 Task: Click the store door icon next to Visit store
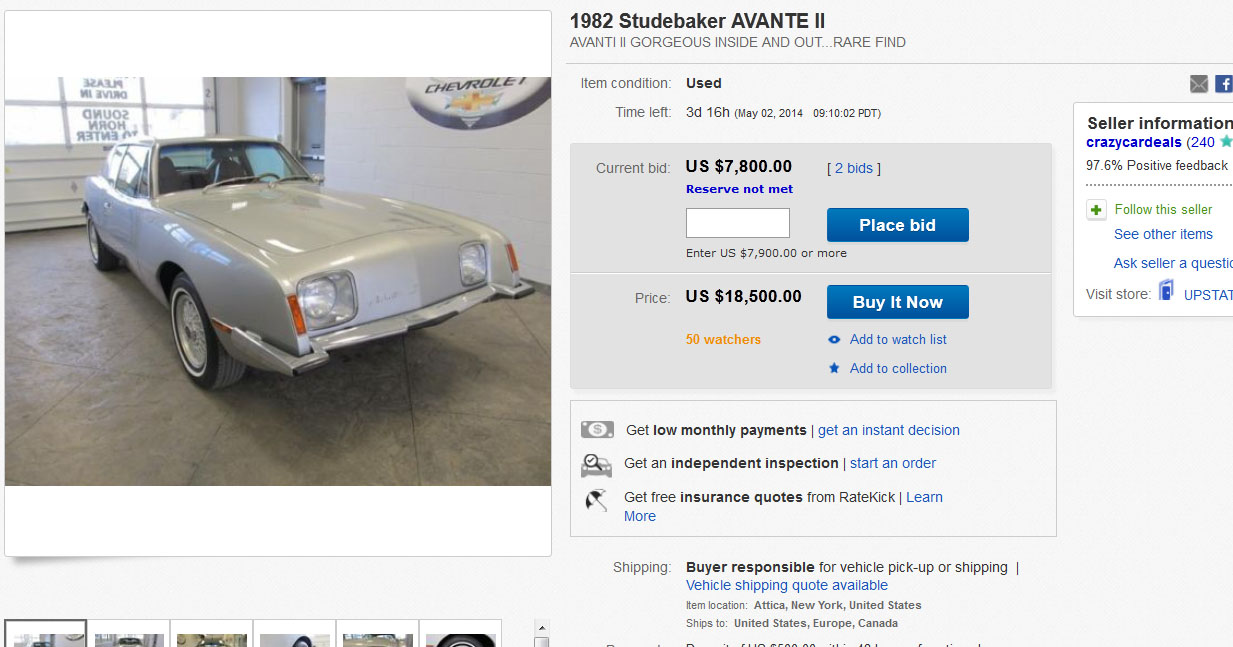tap(1167, 292)
